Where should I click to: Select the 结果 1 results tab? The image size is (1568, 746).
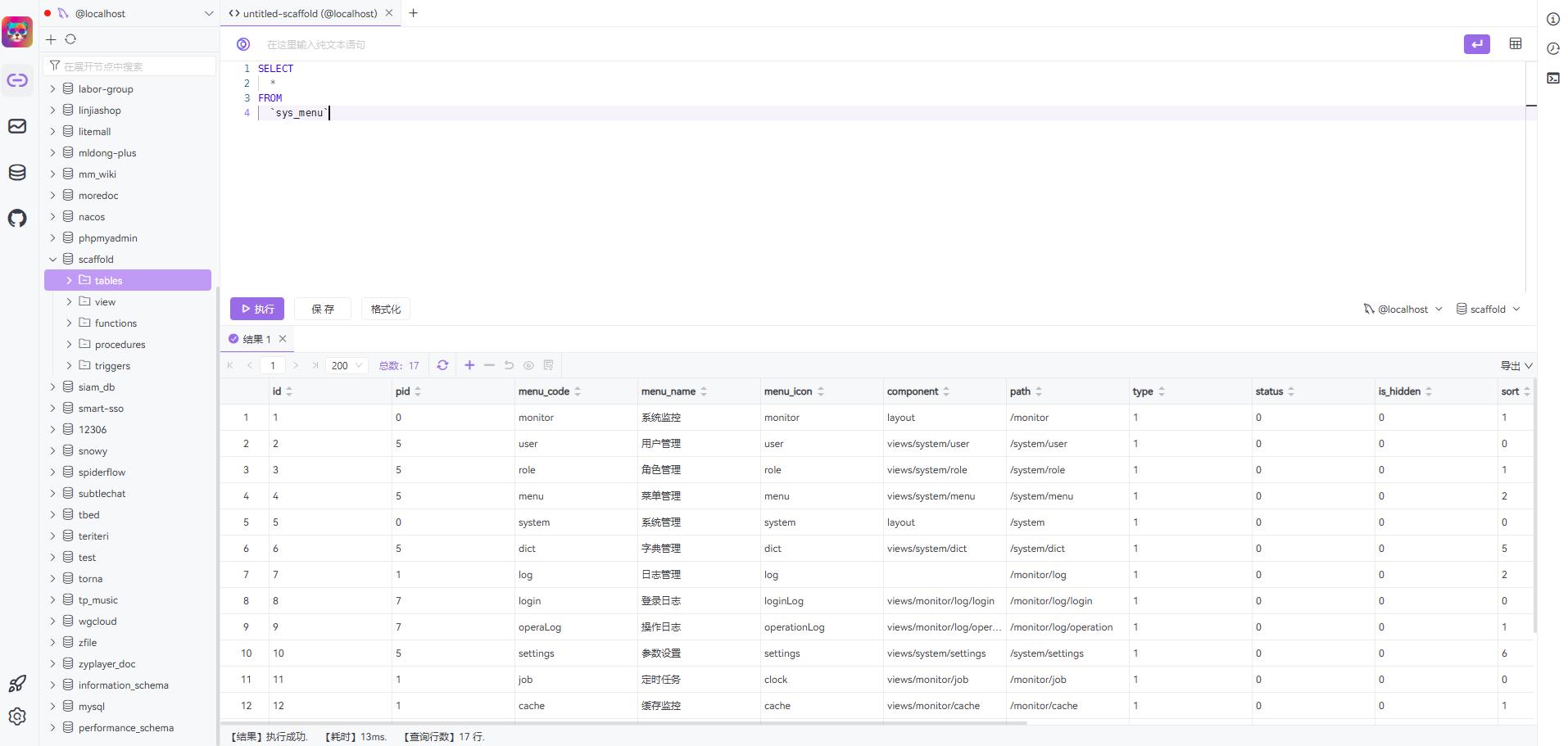(x=256, y=339)
